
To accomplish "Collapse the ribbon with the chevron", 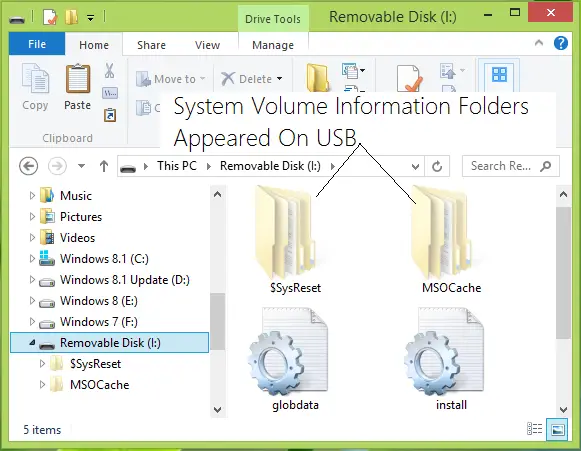I will pos(539,43).
